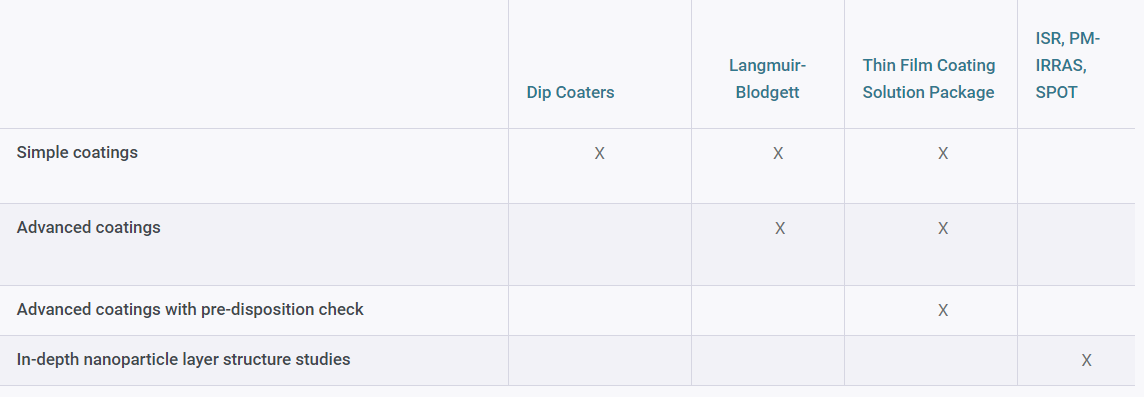Click the X under Dip Coaters for Simple coatings
The width and height of the screenshot is (1144, 397).
600,153
